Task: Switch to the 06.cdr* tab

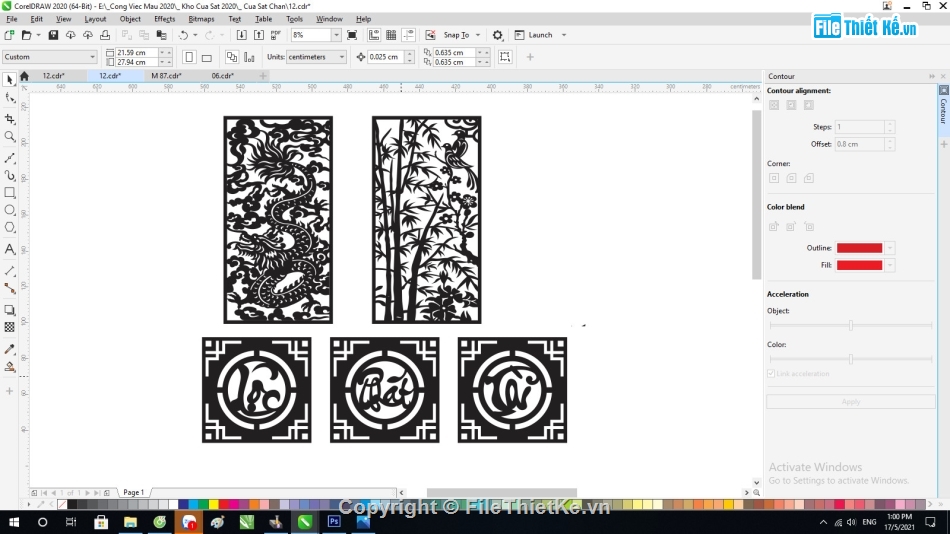Action: pos(223,76)
